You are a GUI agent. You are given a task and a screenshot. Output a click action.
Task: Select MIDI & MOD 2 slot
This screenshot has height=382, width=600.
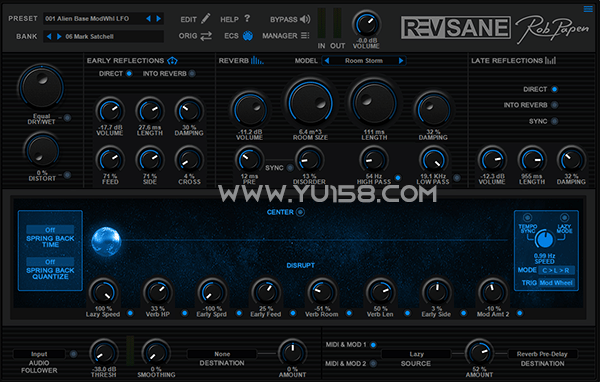tap(373, 363)
